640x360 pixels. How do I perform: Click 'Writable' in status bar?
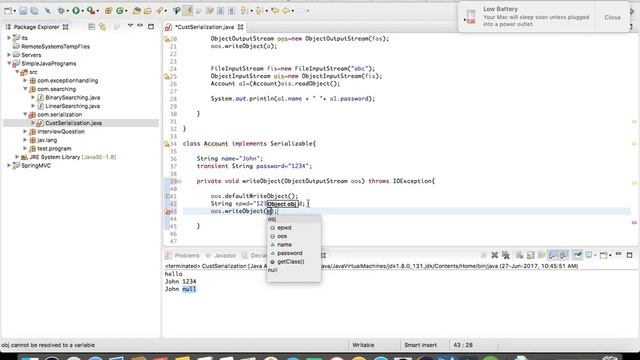[363, 345]
